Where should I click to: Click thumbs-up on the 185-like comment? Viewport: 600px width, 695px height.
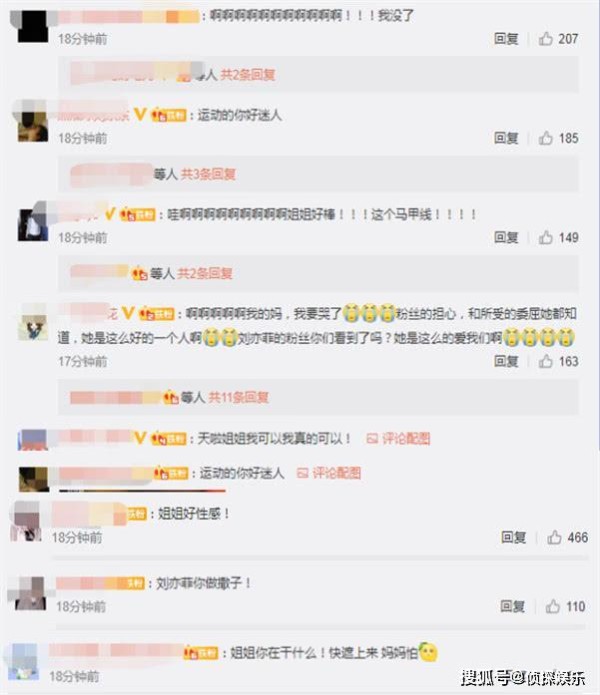click(x=545, y=138)
